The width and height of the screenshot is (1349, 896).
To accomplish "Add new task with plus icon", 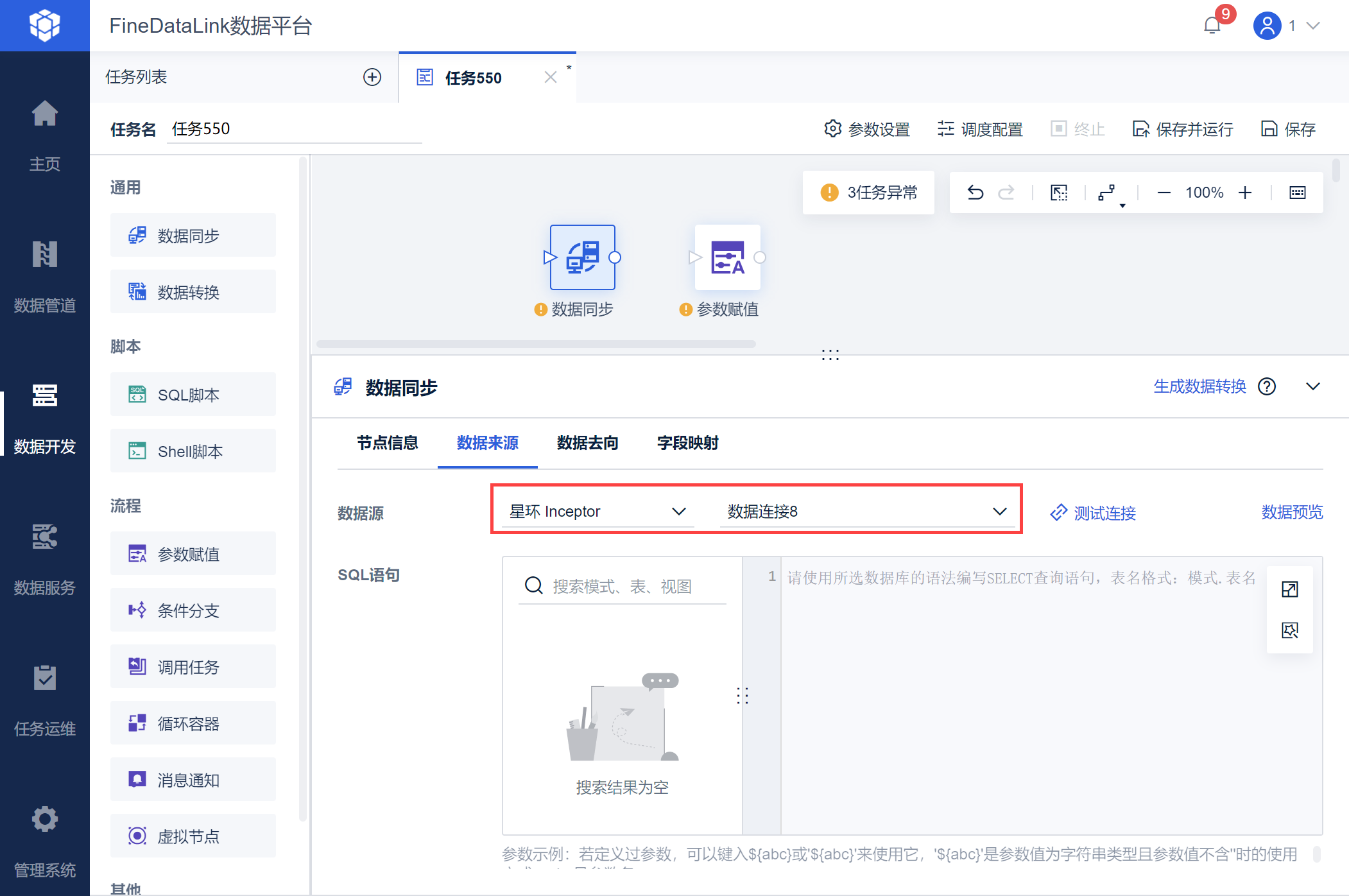I will (372, 77).
